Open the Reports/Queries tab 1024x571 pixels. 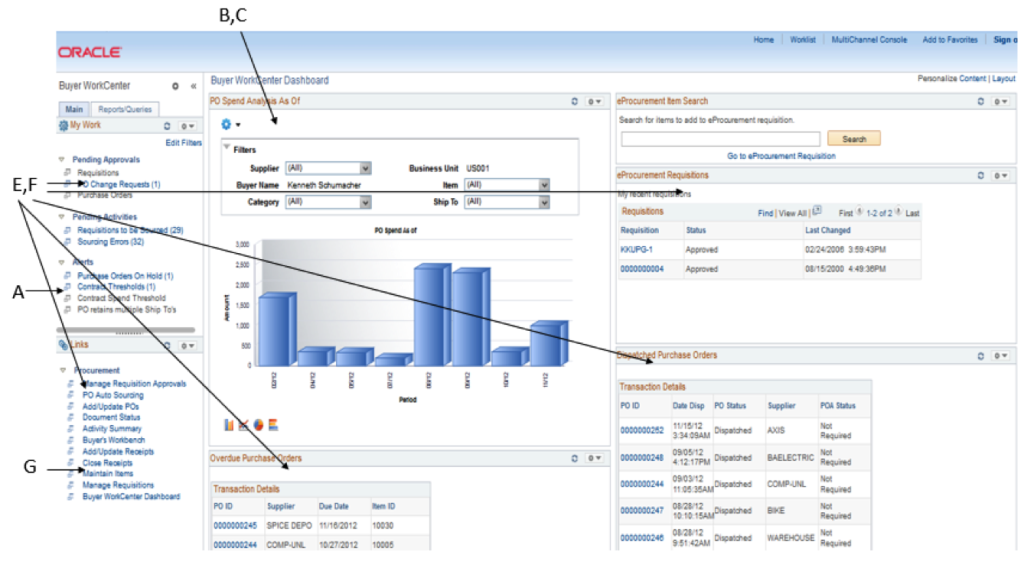[x=125, y=109]
